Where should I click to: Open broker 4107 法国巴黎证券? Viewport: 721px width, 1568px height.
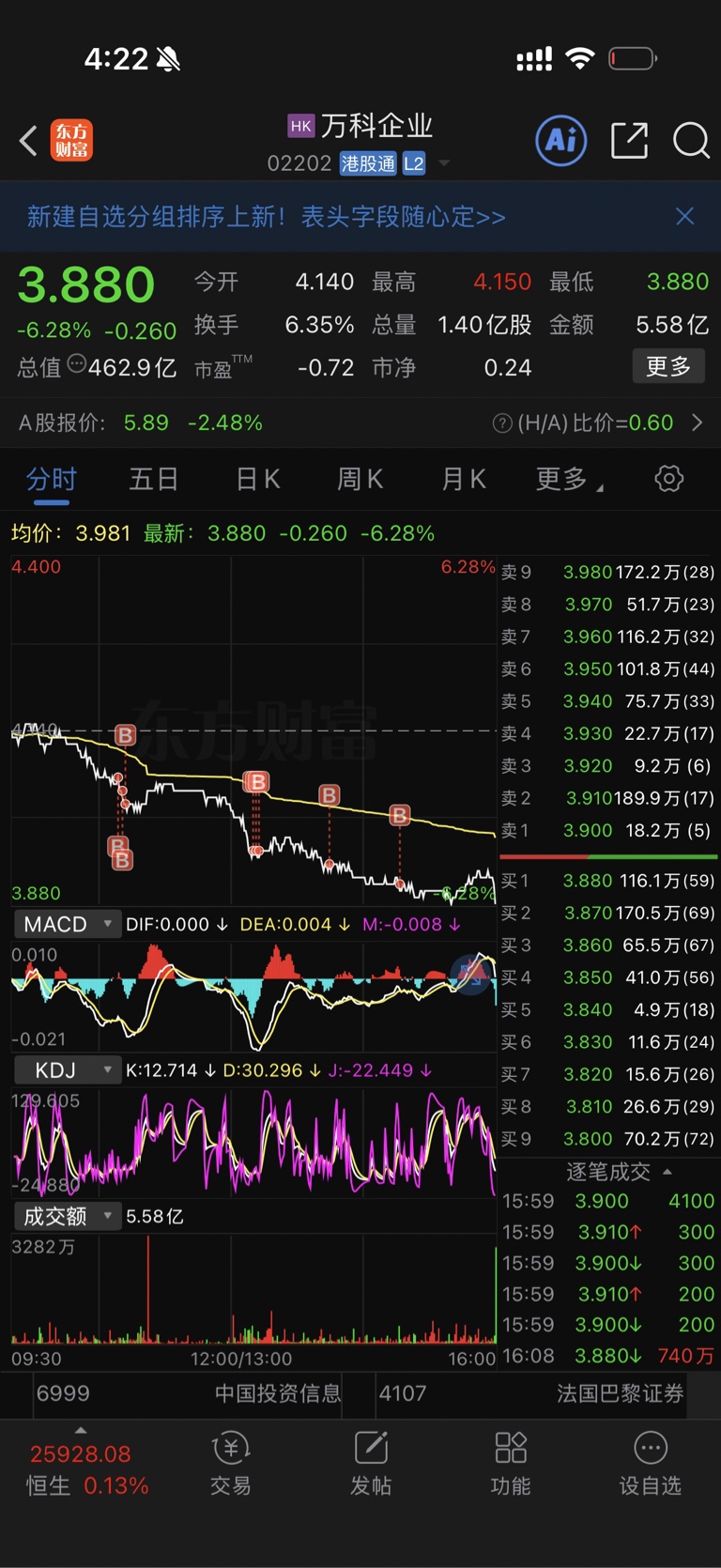point(531,1393)
